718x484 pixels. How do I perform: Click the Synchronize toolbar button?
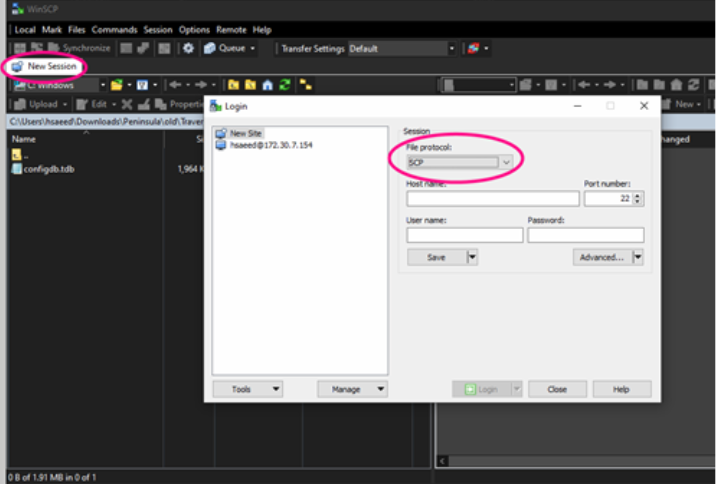(79, 48)
